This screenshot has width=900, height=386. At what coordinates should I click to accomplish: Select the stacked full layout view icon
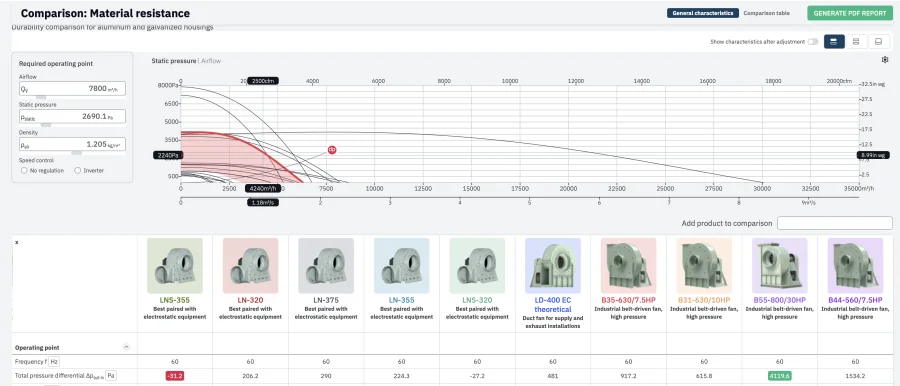click(x=833, y=41)
